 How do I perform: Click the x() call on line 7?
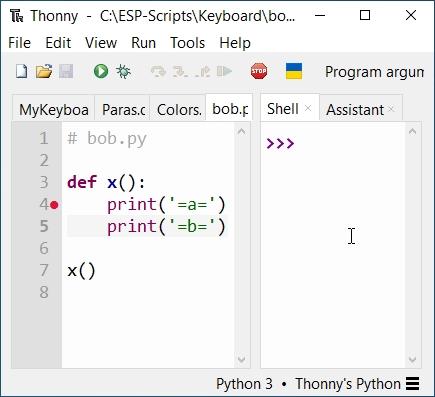81,270
